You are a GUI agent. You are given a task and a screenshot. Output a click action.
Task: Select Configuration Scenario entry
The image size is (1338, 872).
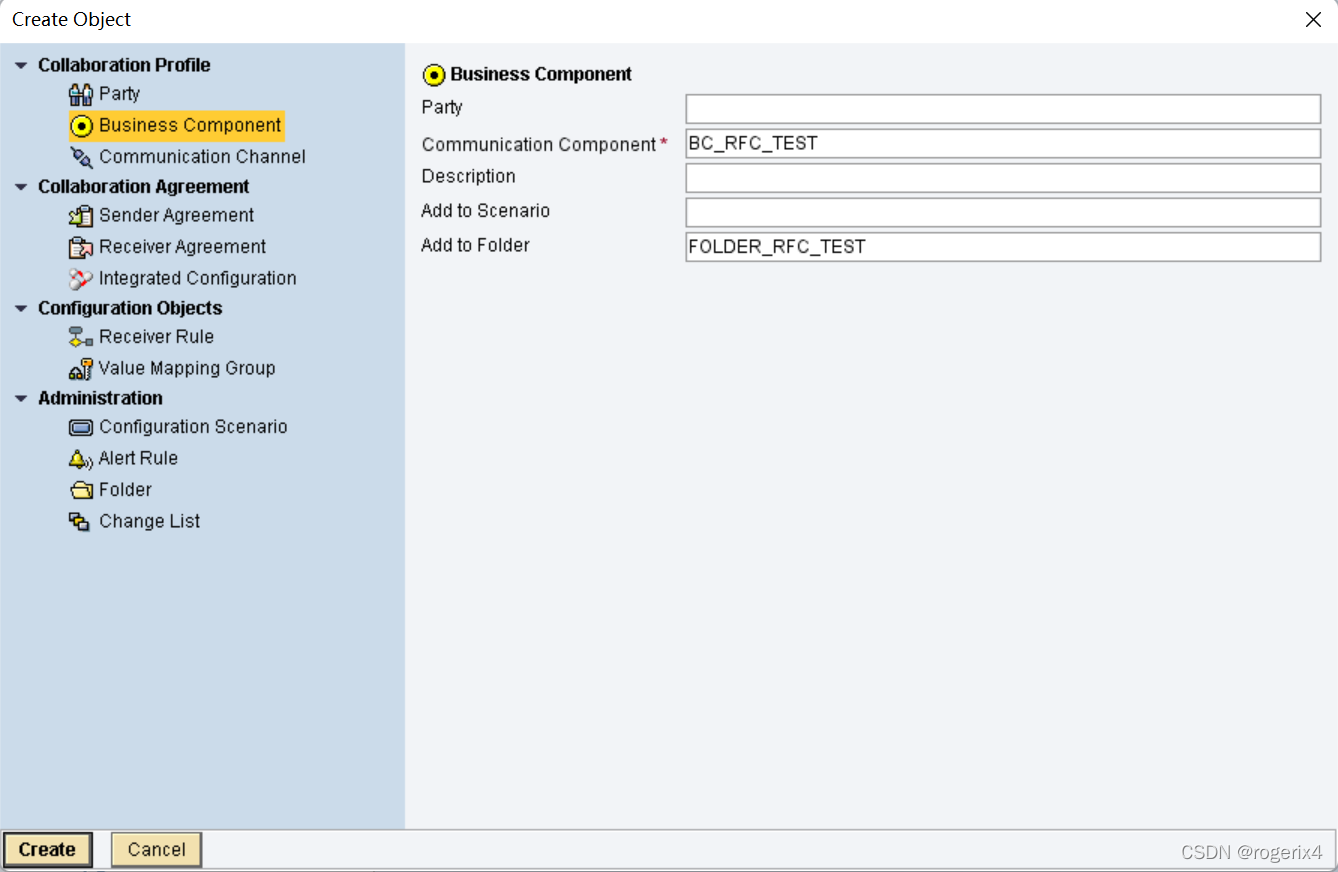point(193,426)
